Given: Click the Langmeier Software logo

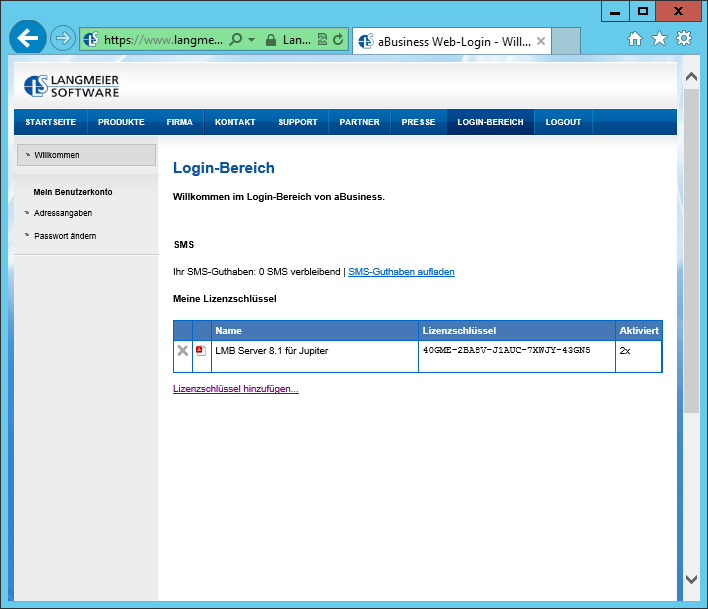Looking at the screenshot, I should [x=72, y=86].
